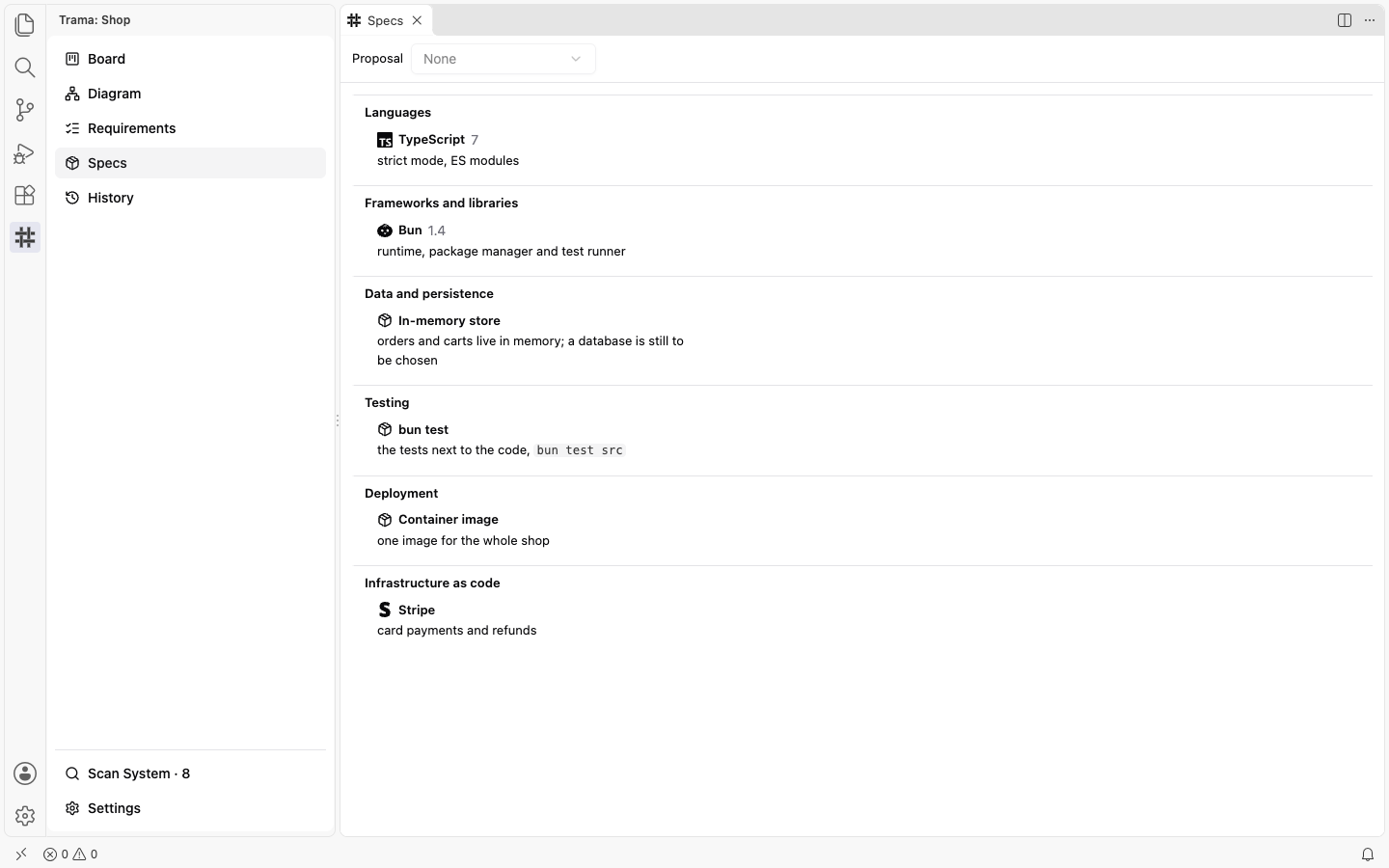Image resolution: width=1389 pixels, height=868 pixels.
Task: Click the Container image title
Action: tap(449, 520)
